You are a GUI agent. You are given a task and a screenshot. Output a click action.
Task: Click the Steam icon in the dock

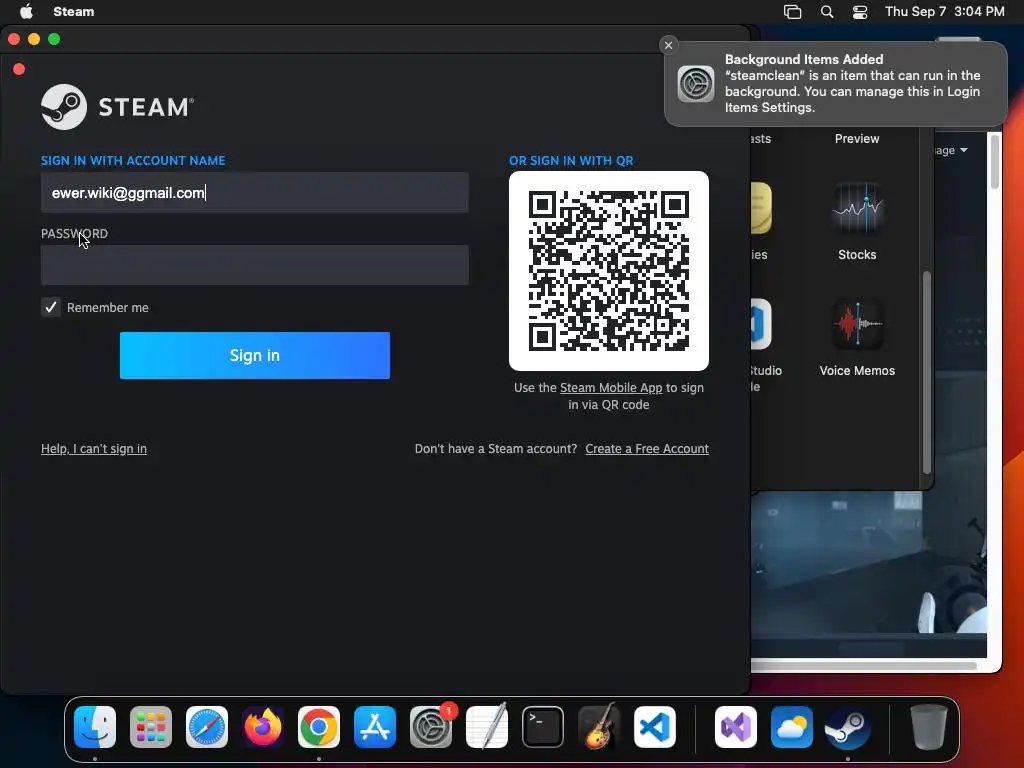[x=848, y=727]
